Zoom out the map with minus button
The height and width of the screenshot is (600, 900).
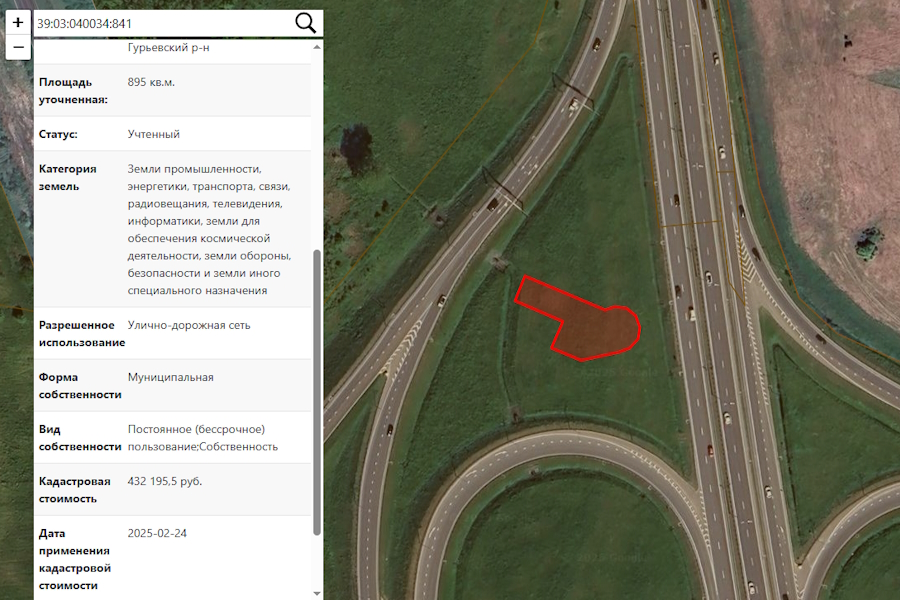(x=18, y=47)
